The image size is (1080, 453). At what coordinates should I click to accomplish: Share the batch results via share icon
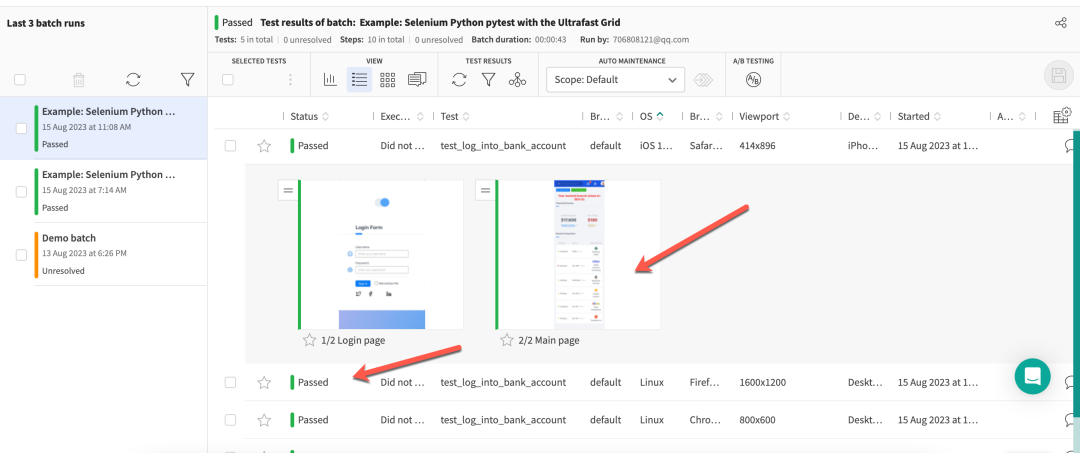tap(1060, 23)
